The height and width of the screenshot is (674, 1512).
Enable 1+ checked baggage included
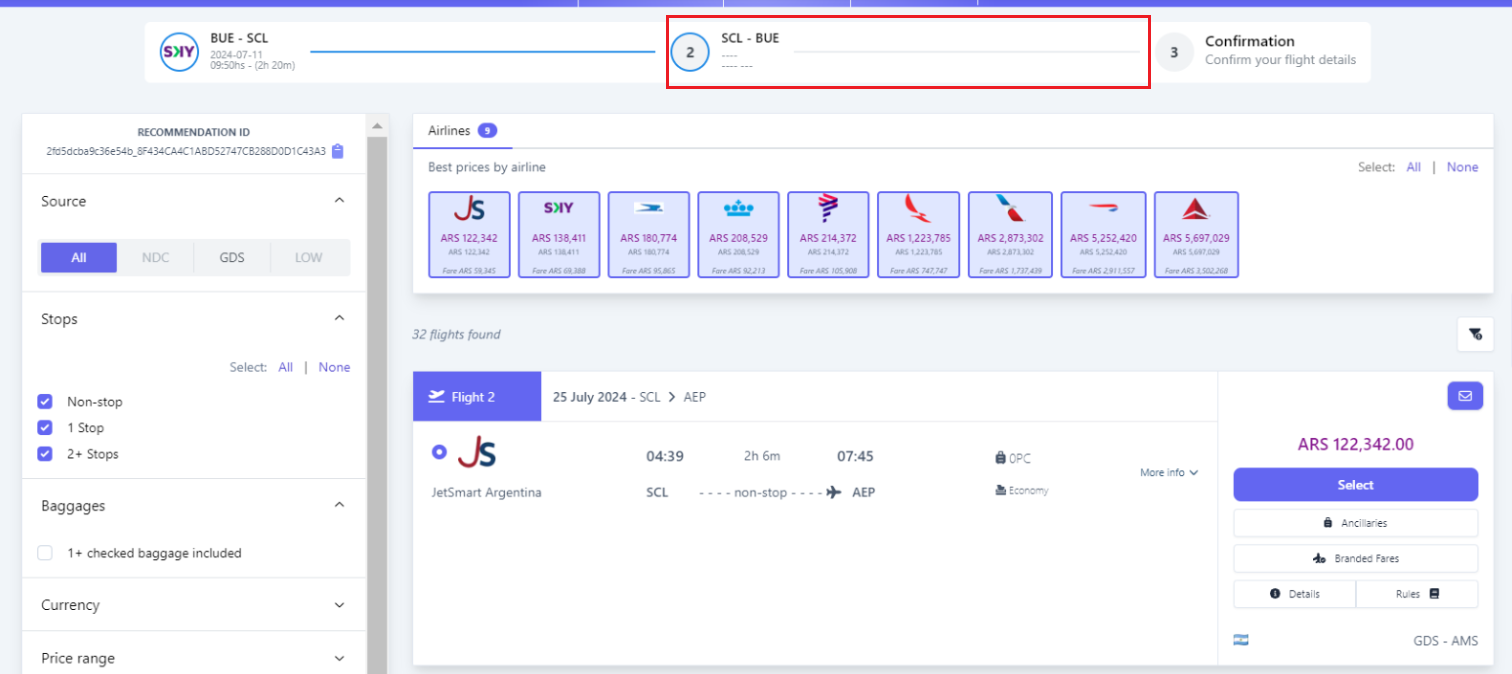tap(45, 553)
